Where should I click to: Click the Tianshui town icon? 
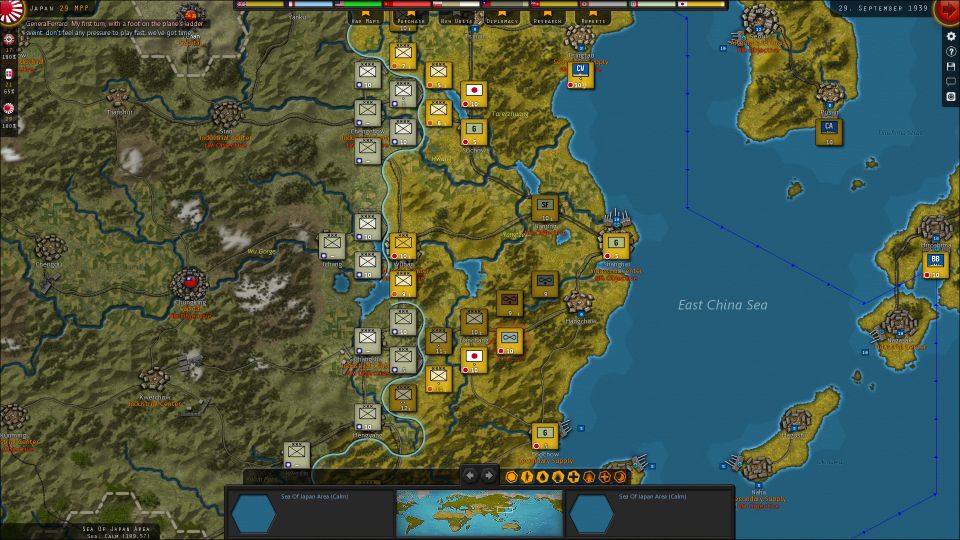[x=118, y=97]
